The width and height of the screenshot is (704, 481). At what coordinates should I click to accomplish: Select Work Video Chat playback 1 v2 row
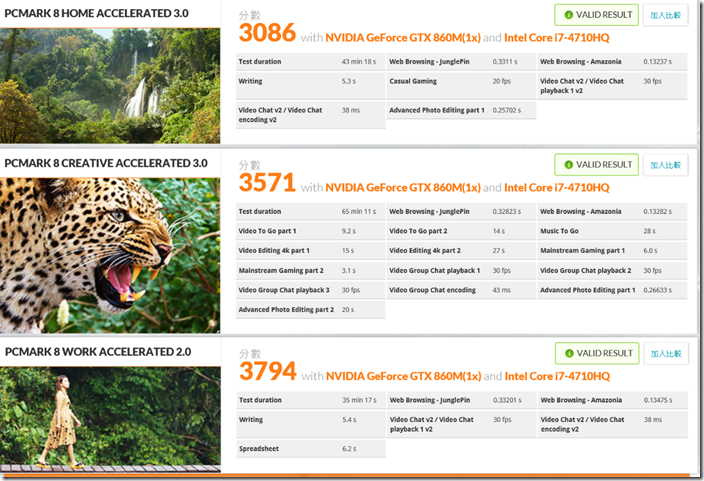click(x=462, y=424)
